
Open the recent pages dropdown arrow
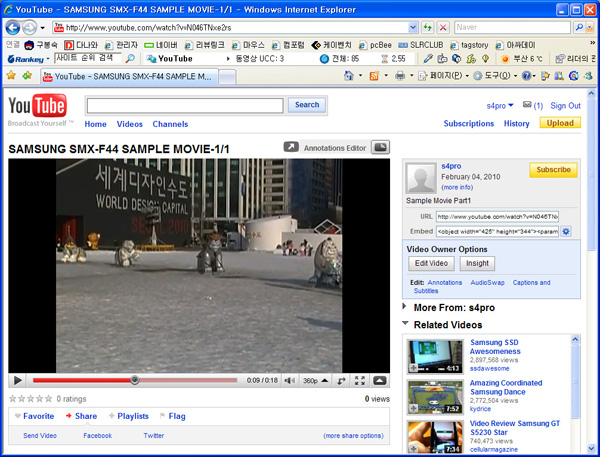[42, 28]
